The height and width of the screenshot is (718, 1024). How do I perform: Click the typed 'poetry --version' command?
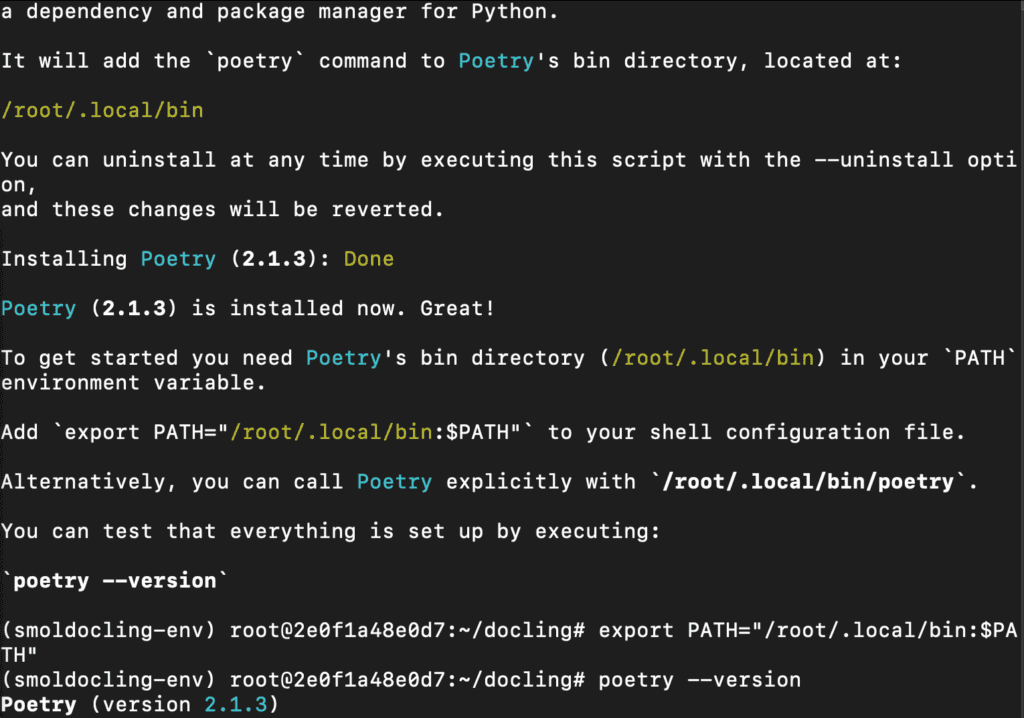699,680
